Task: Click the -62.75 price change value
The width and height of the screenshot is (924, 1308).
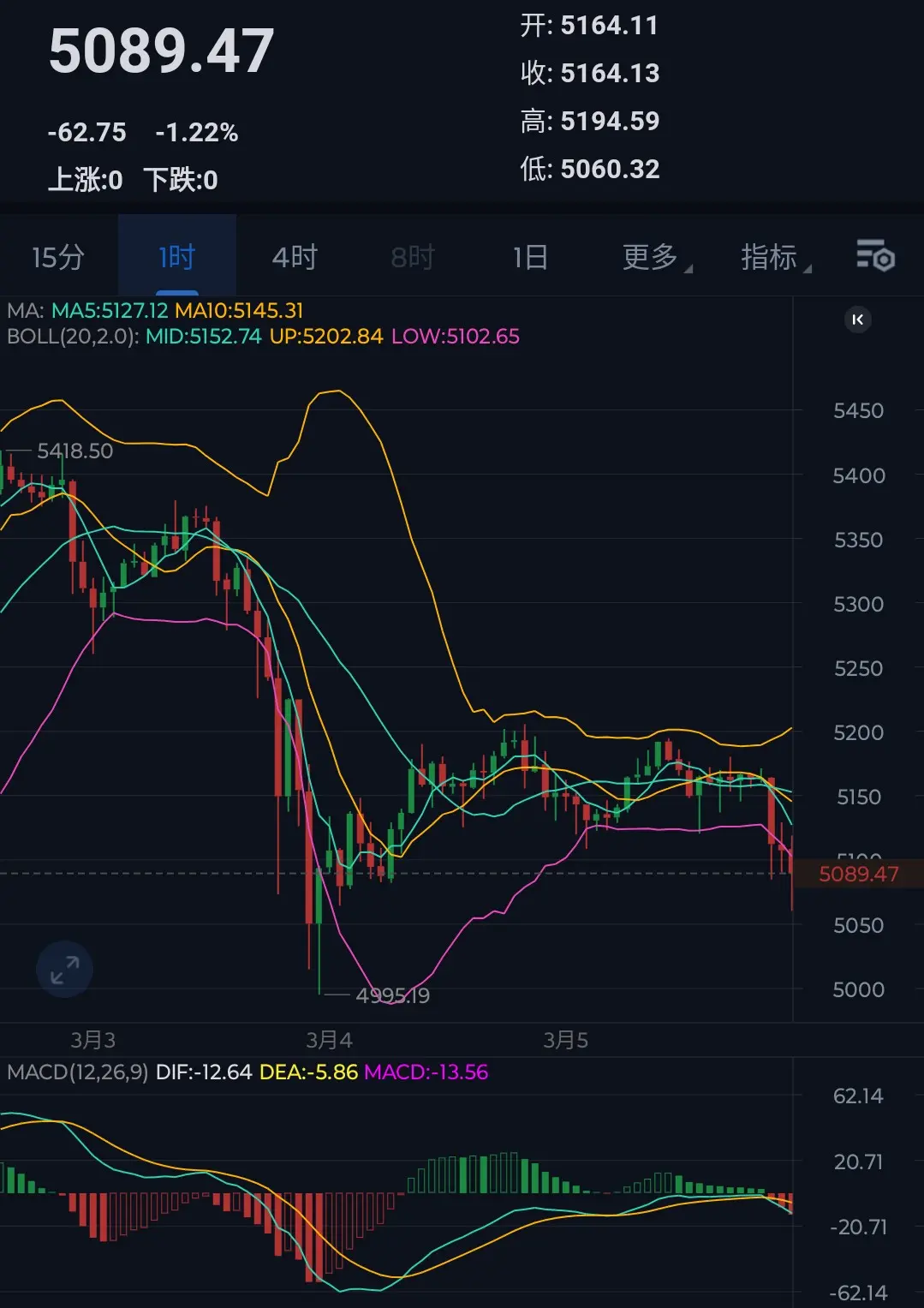Action: point(87,133)
